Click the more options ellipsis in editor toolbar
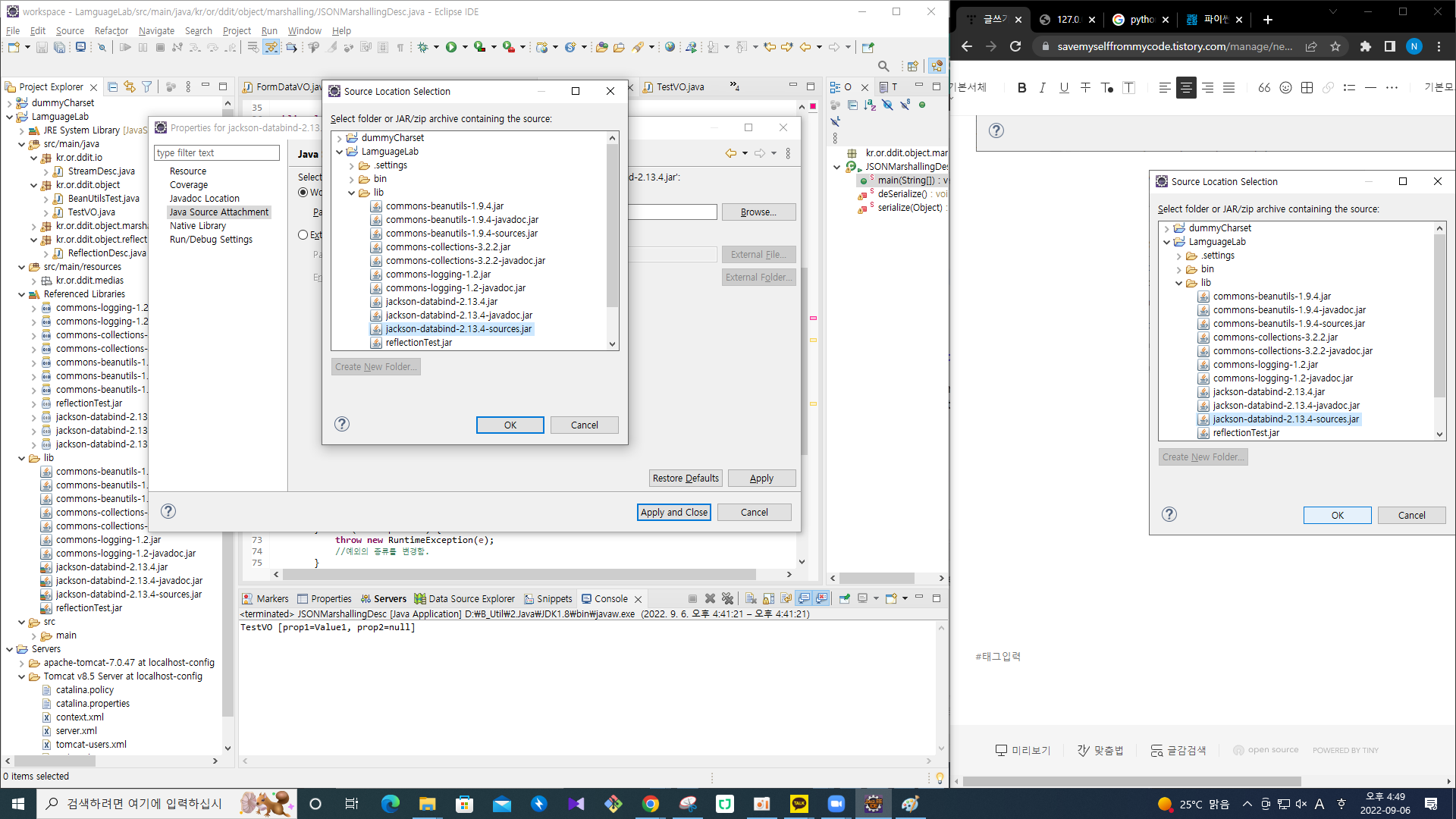The image size is (1456, 819). [x=1392, y=88]
